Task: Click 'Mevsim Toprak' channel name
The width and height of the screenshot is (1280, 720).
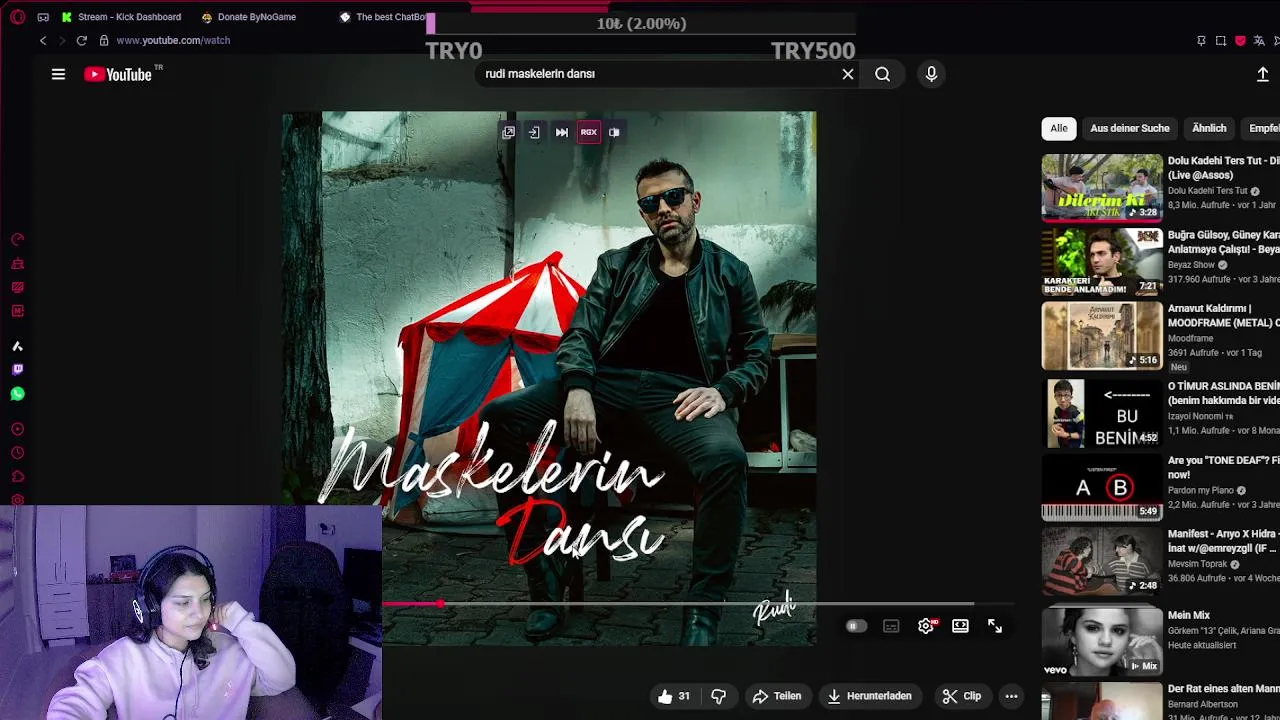Action: pyautogui.click(x=1198, y=564)
